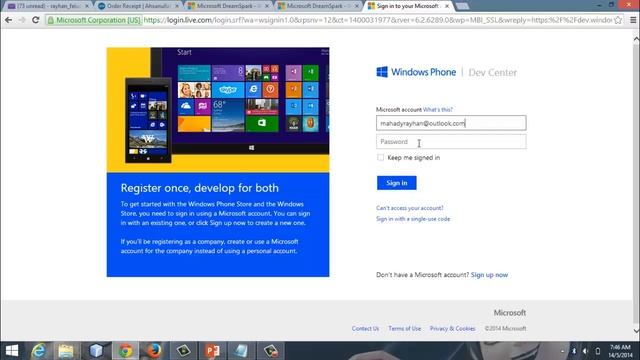Enable 'Keep me signed in' checkbox
The width and height of the screenshot is (640, 360).
[380, 158]
